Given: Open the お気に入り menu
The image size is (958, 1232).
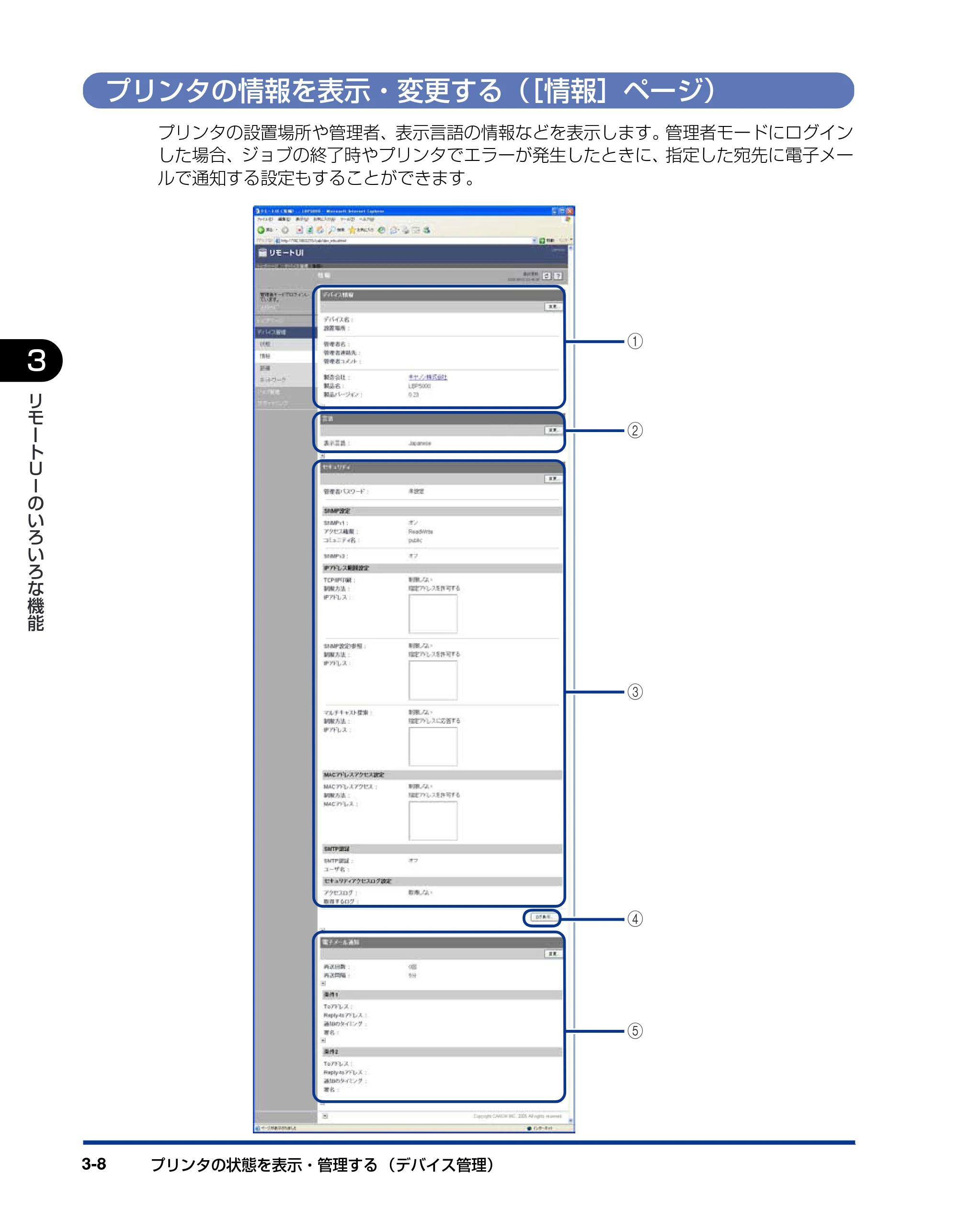Looking at the screenshot, I should pos(324,219).
